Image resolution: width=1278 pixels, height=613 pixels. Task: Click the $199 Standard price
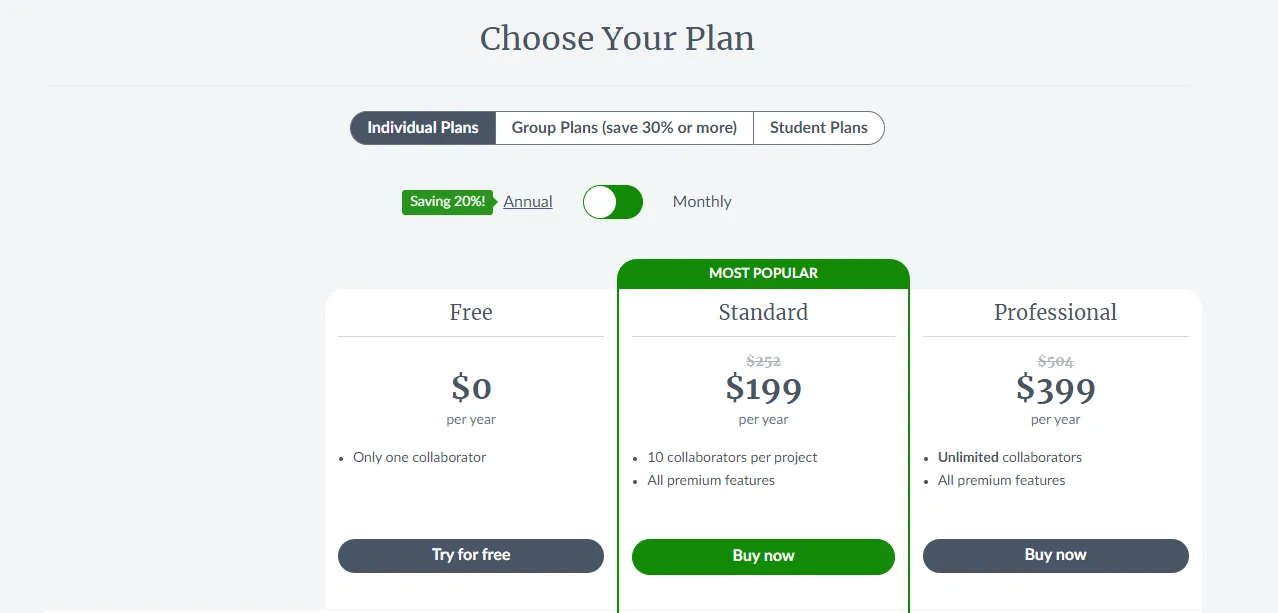pyautogui.click(x=763, y=388)
